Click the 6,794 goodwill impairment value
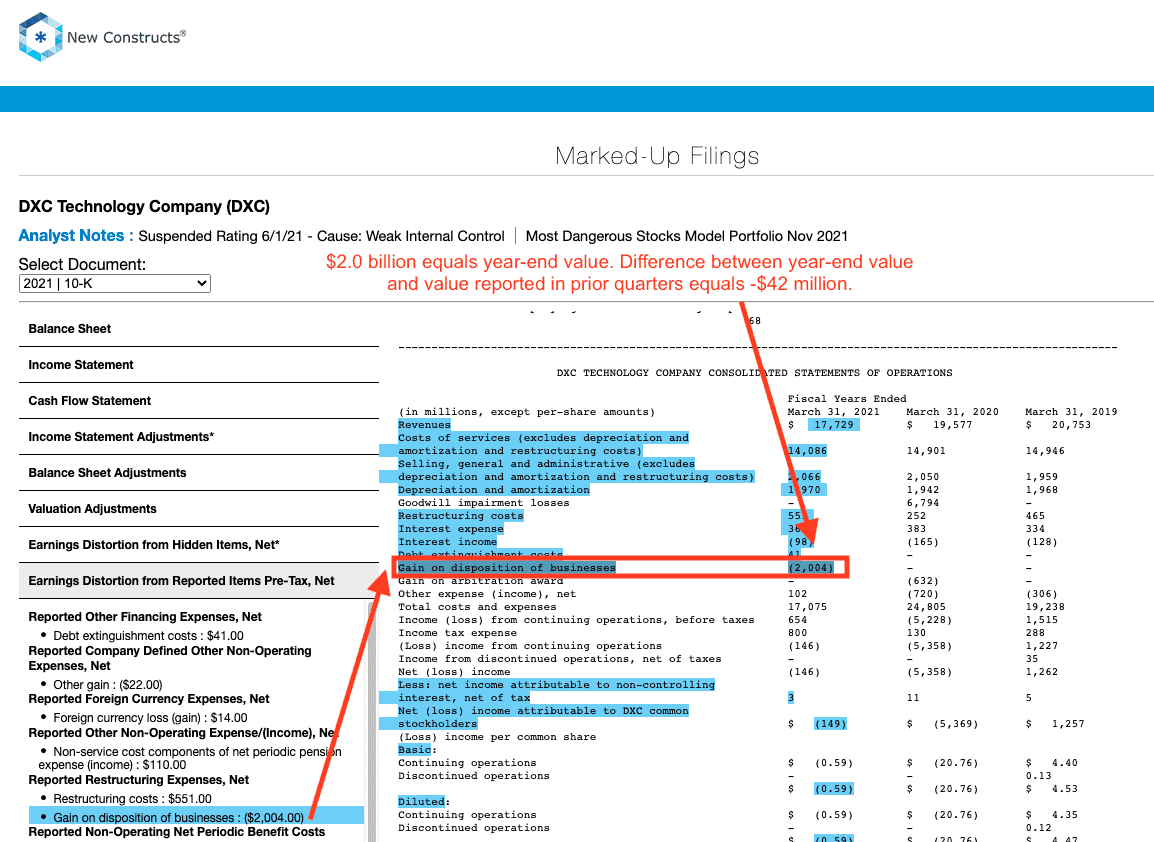The width and height of the screenshot is (1154, 842). [924, 503]
